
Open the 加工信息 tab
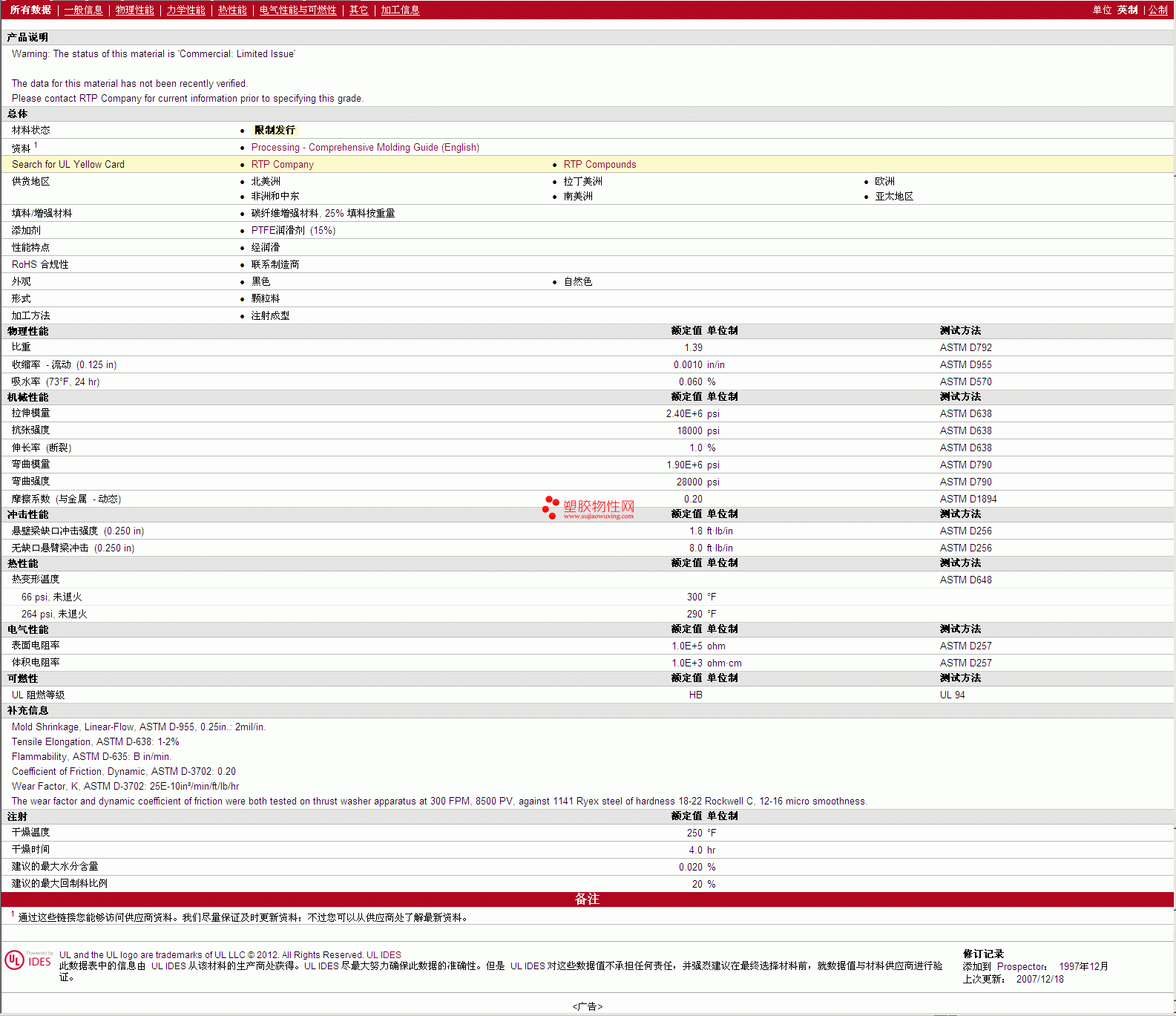401,10
